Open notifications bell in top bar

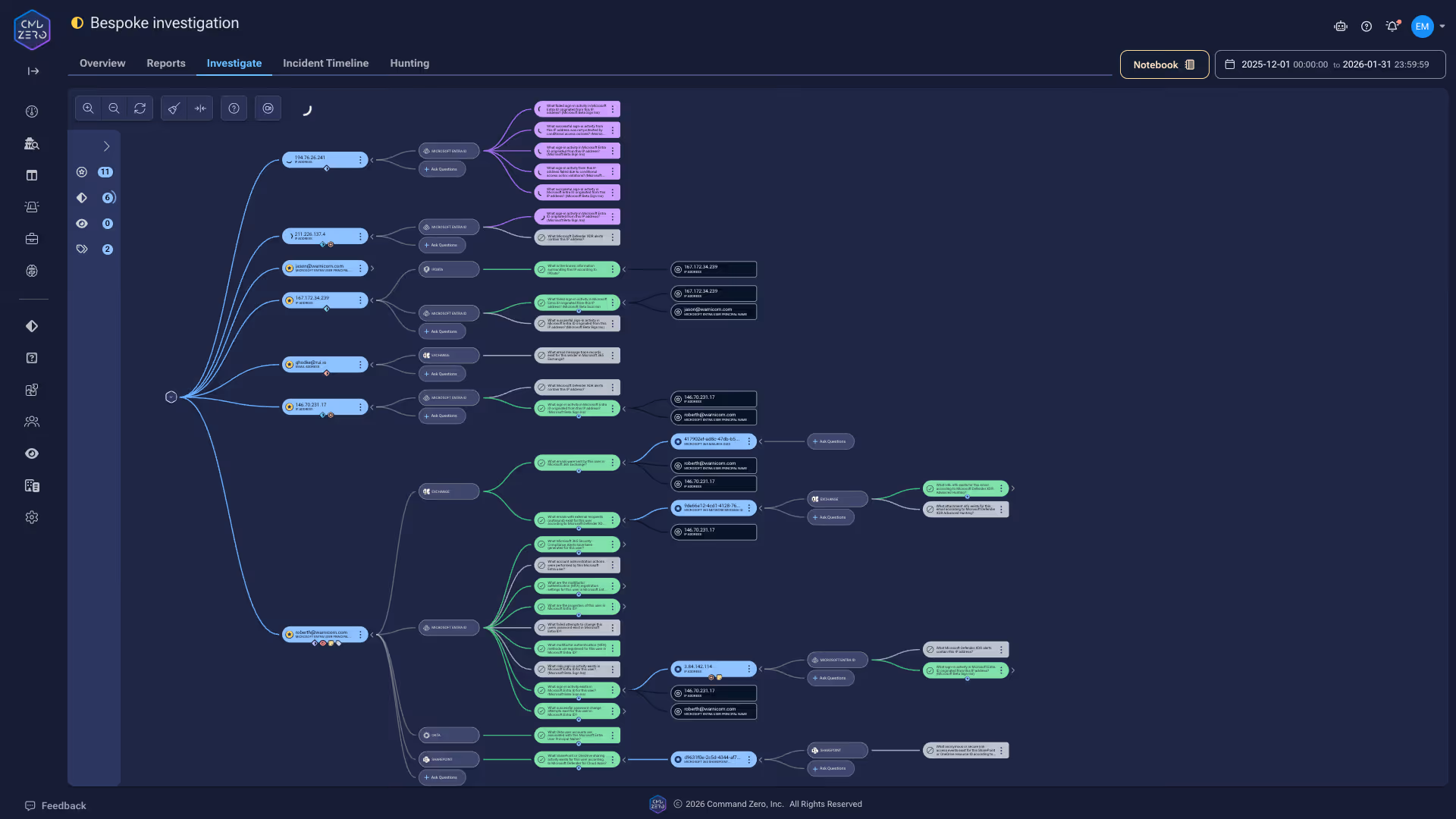(1392, 27)
